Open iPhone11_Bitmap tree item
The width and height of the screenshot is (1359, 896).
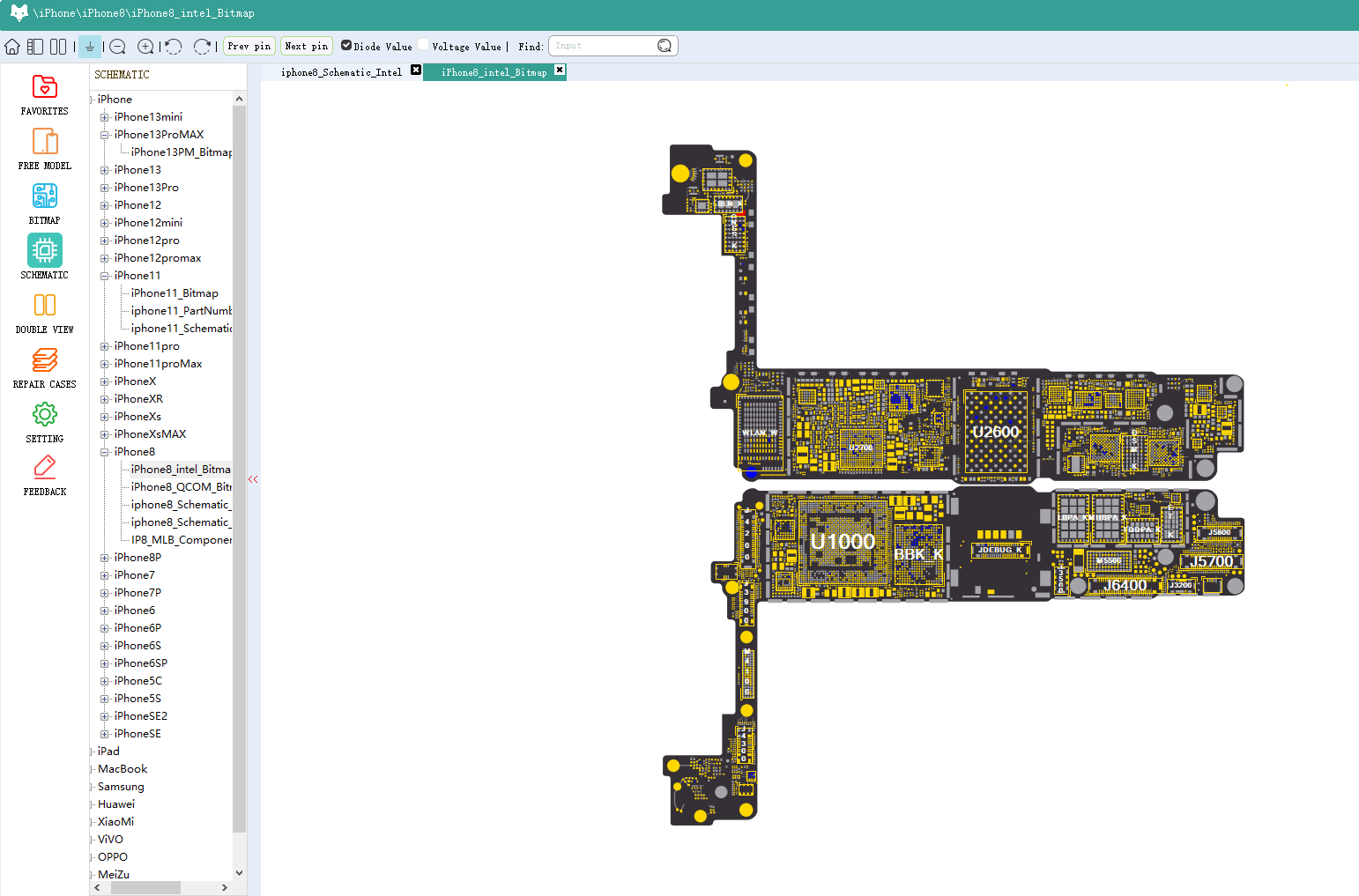[x=175, y=293]
